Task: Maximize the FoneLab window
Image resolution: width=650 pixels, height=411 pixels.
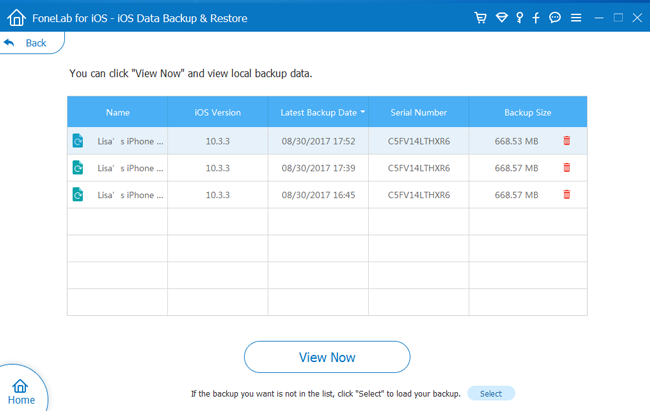Action: tap(618, 17)
